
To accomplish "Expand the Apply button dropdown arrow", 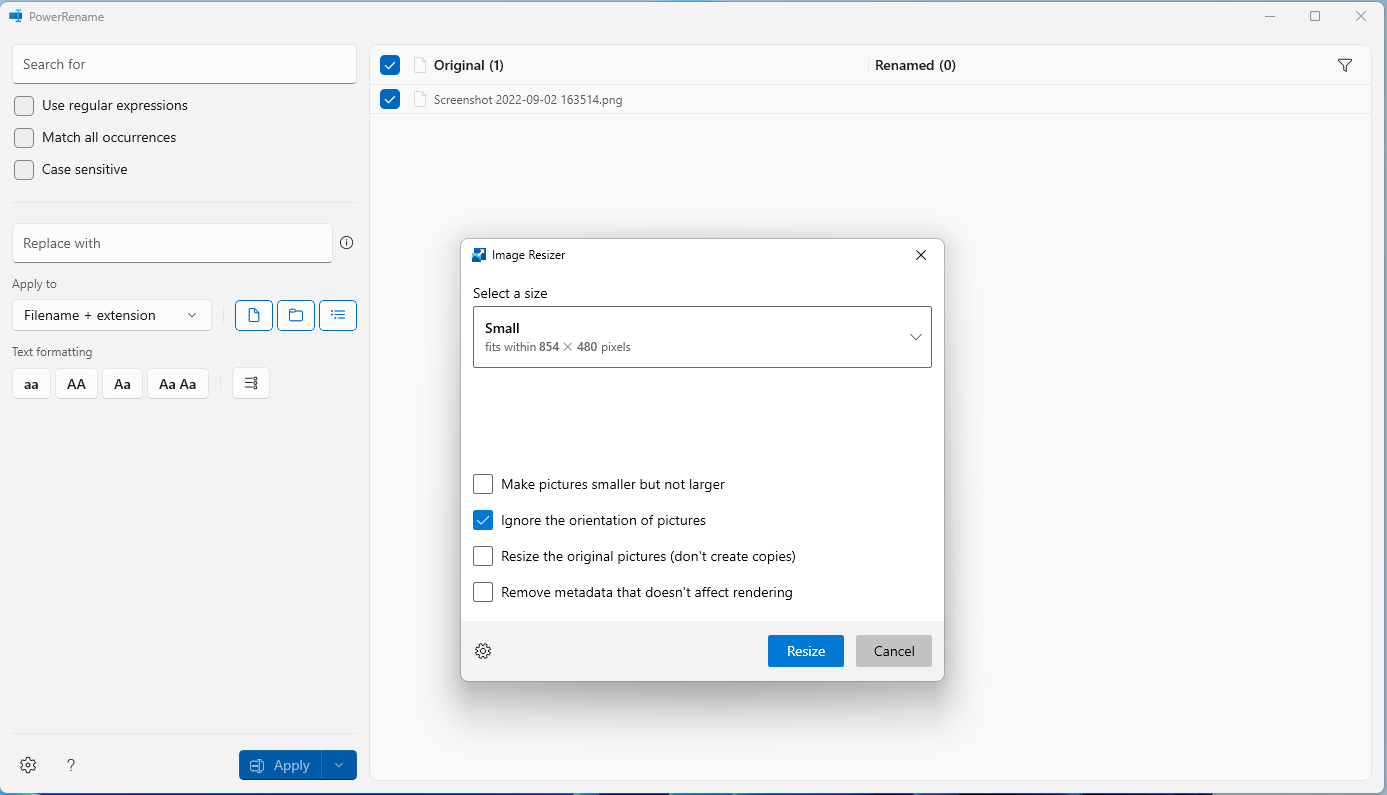I will (339, 765).
